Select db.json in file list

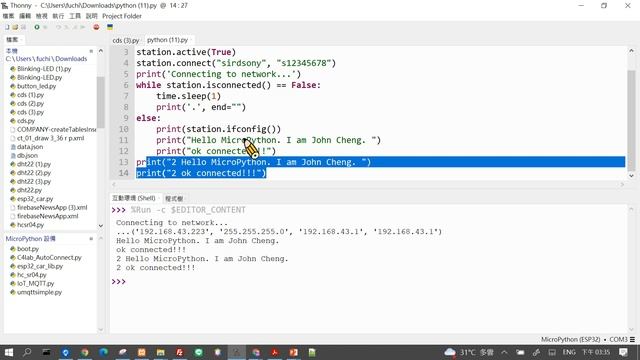(27, 156)
